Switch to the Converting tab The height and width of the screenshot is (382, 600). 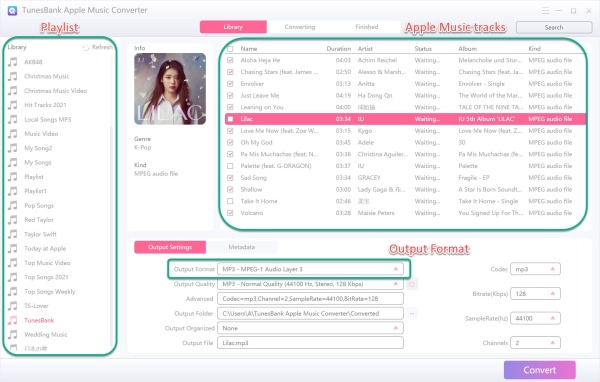(x=300, y=27)
